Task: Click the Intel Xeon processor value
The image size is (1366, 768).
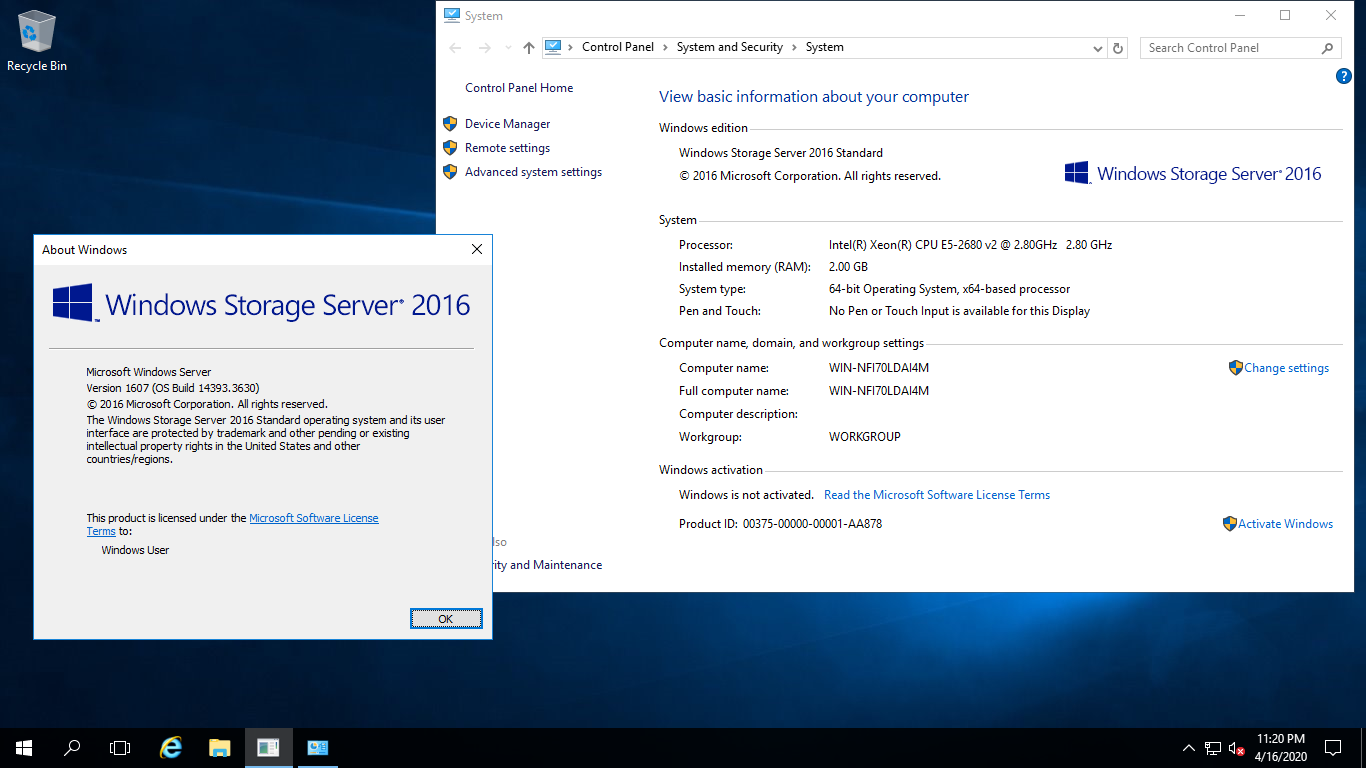Action: (970, 245)
